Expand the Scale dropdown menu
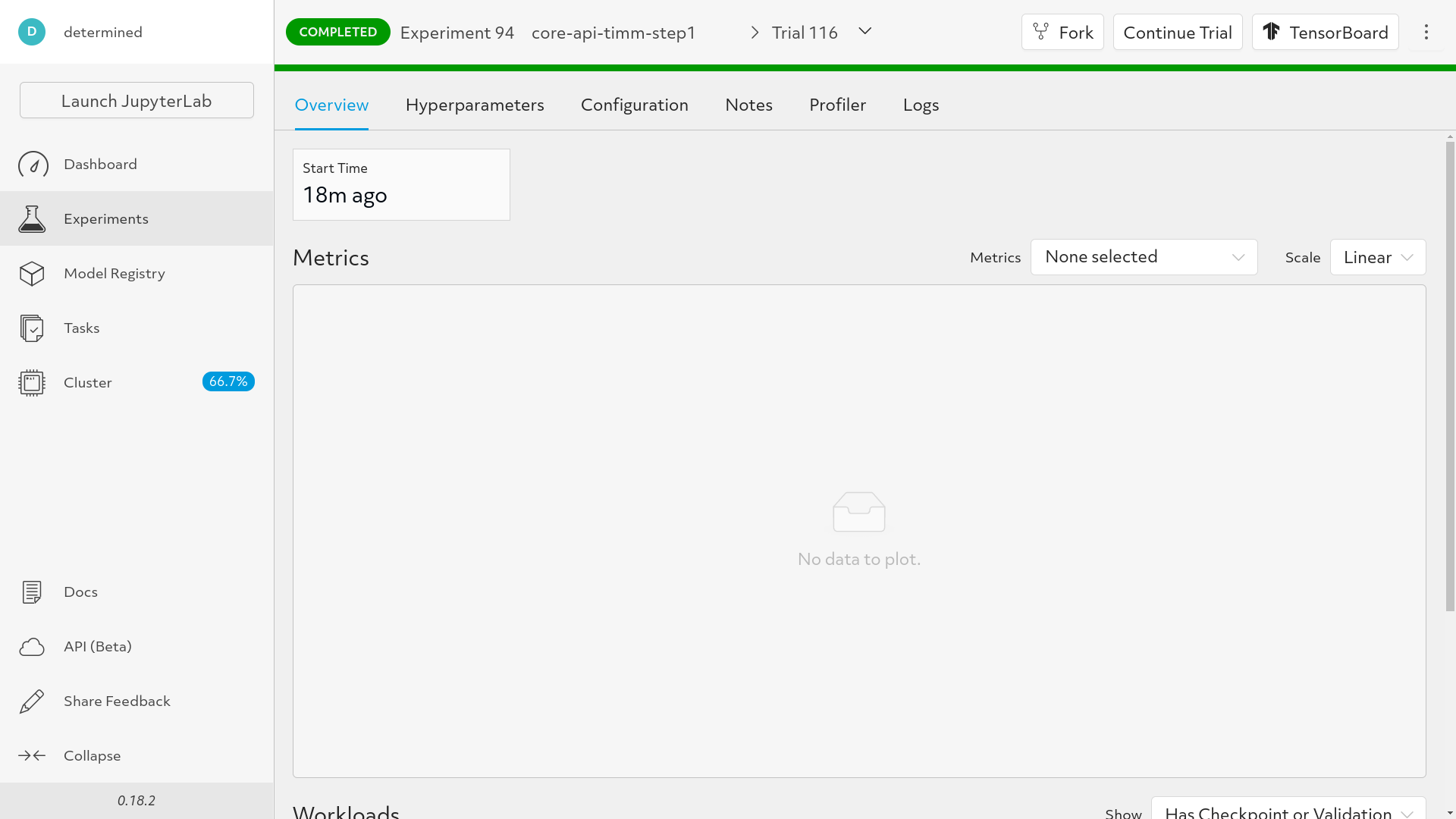1456x819 pixels. point(1378,257)
